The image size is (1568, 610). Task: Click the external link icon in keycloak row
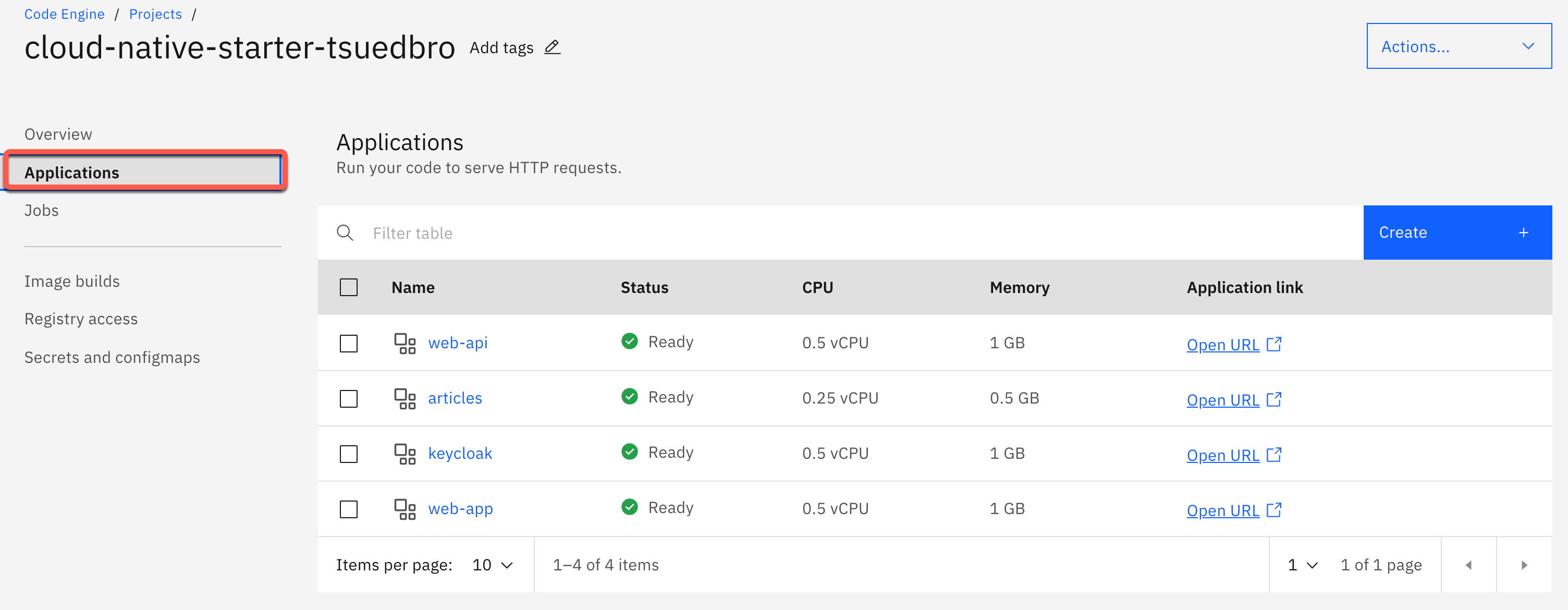coord(1274,455)
